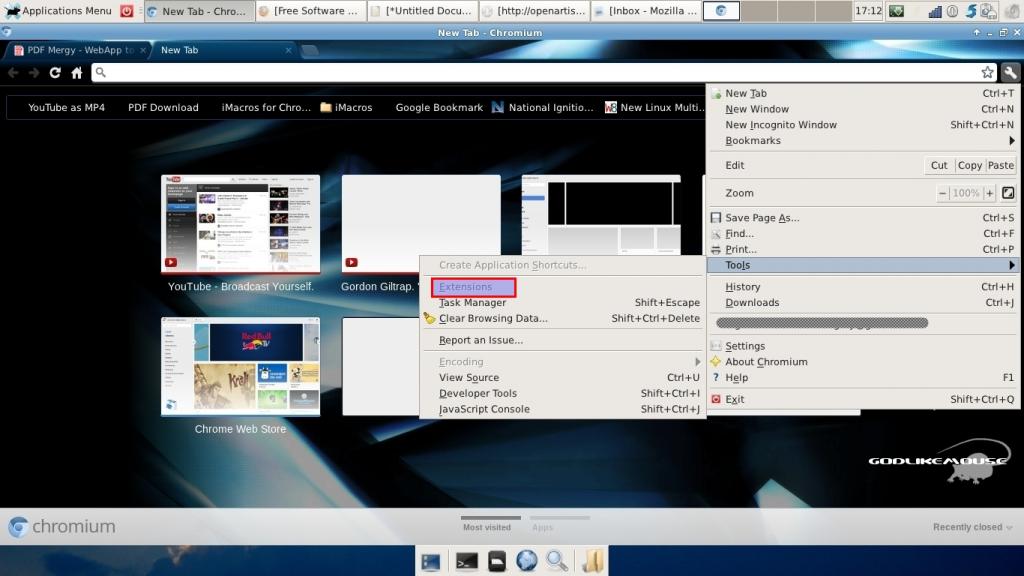Image resolution: width=1024 pixels, height=576 pixels.
Task: Switch to the openartis taskbar window
Action: (x=534, y=11)
